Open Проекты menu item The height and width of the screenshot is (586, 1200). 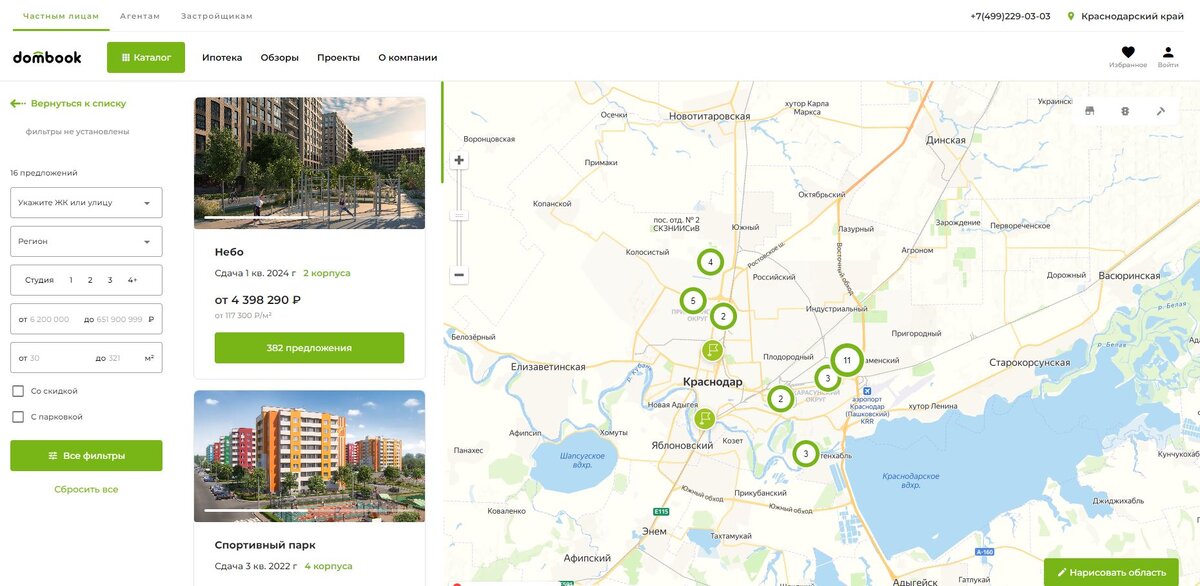click(x=338, y=58)
